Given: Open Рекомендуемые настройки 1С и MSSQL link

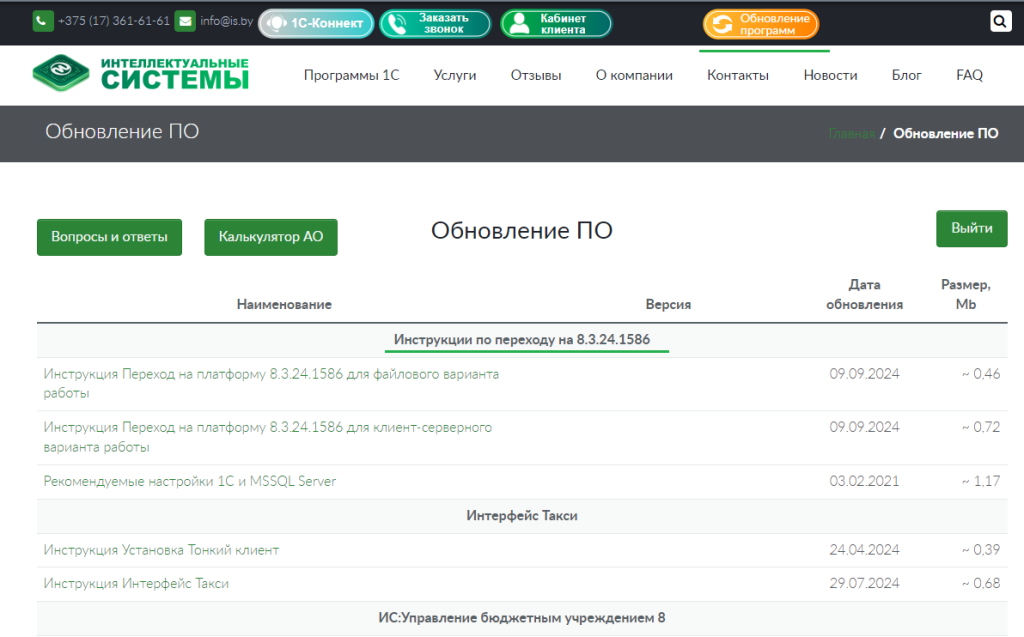Looking at the screenshot, I should [190, 481].
